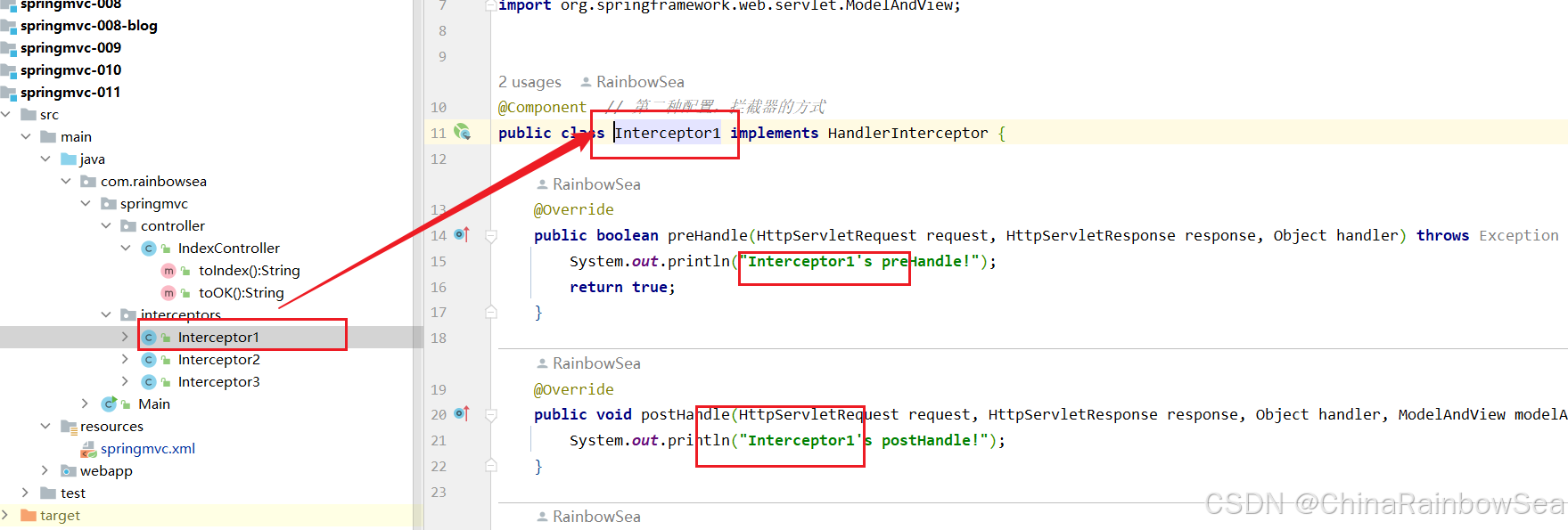Click the Interceptor2 class icon
1568x530 pixels.
coord(149,360)
